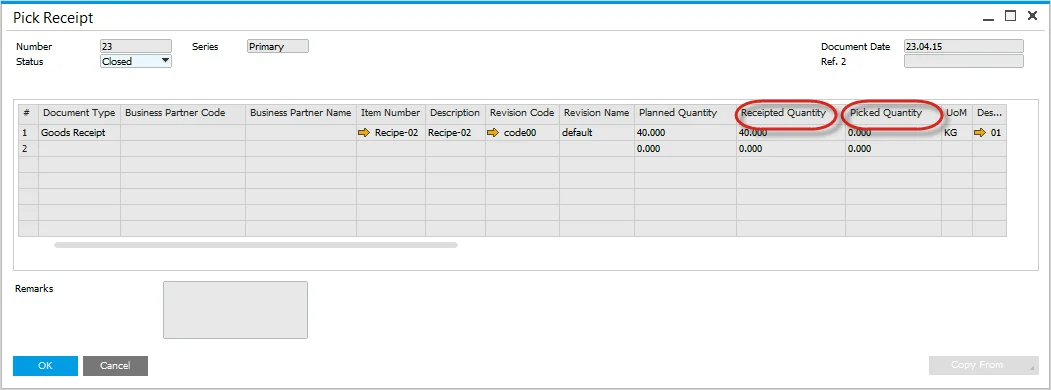Click the Document Date field

tap(964, 46)
